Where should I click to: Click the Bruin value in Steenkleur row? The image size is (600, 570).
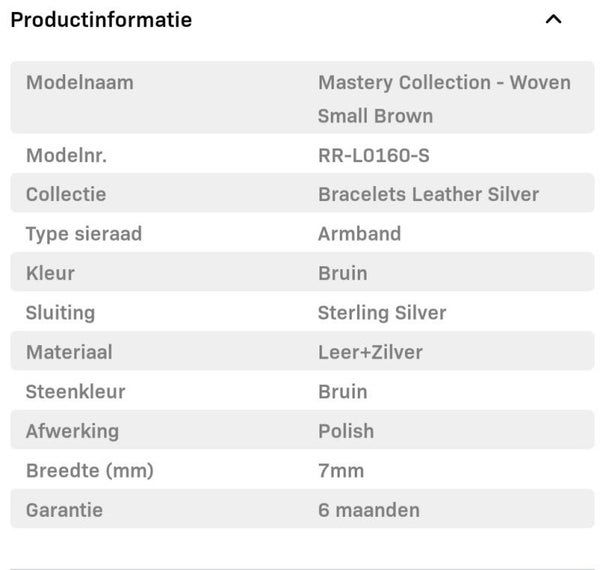pos(342,392)
